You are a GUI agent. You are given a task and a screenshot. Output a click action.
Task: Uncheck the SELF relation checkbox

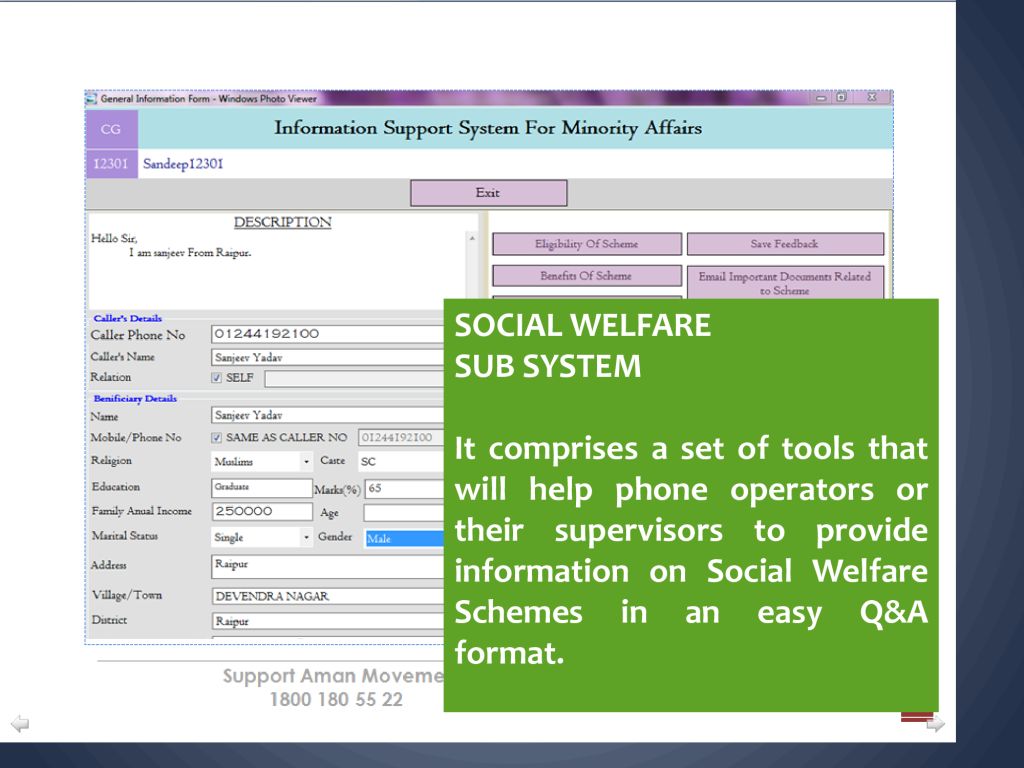click(x=217, y=378)
